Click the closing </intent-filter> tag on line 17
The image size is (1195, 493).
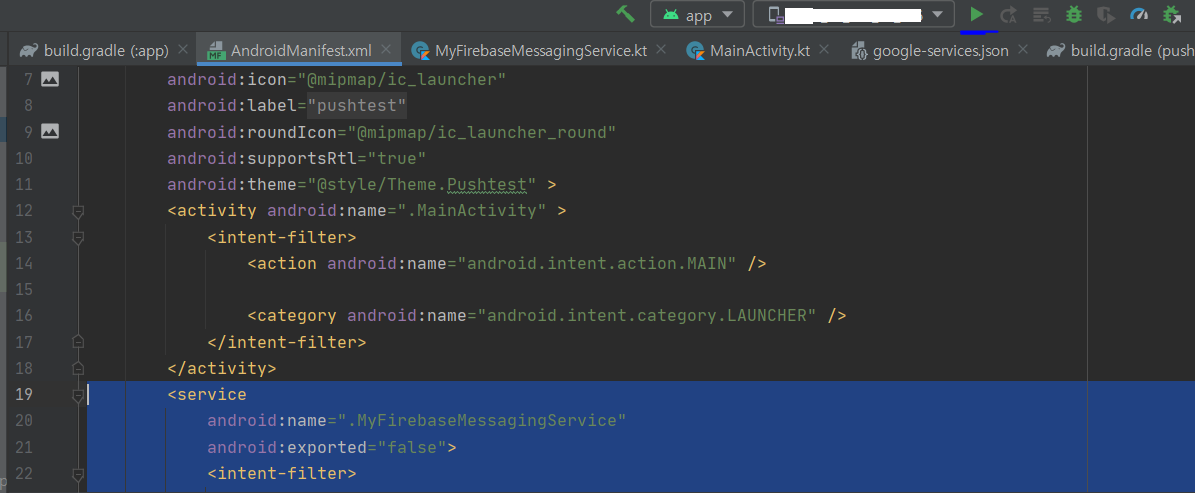(287, 342)
